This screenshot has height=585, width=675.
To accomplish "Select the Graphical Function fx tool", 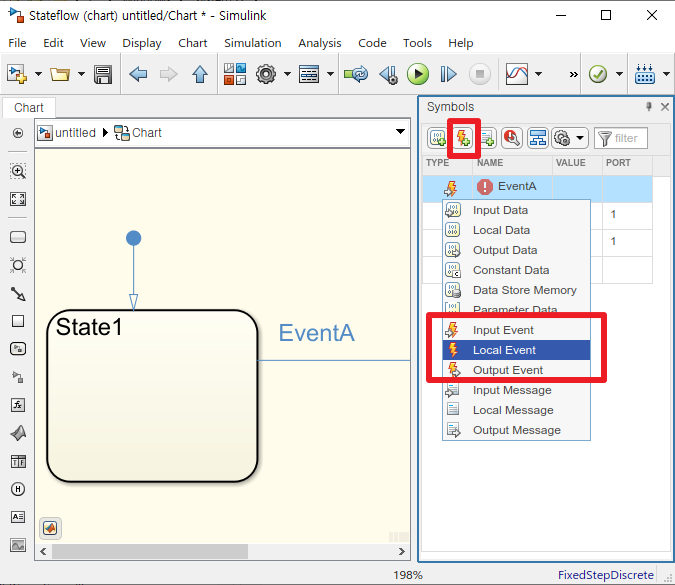I will pos(18,405).
